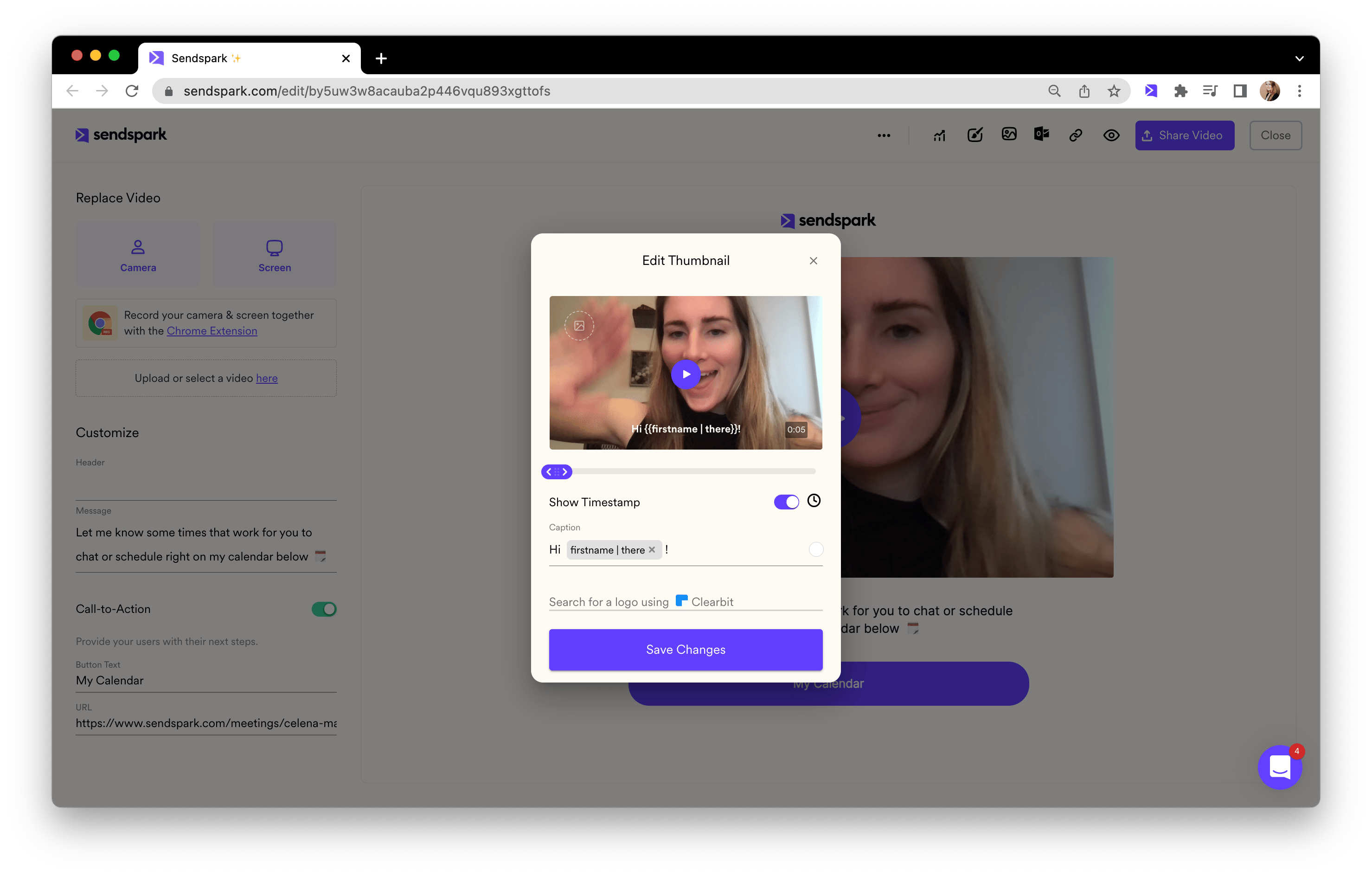This screenshot has width=1372, height=876.
Task: Click the edit pencil icon in the top toolbar
Action: [975, 135]
